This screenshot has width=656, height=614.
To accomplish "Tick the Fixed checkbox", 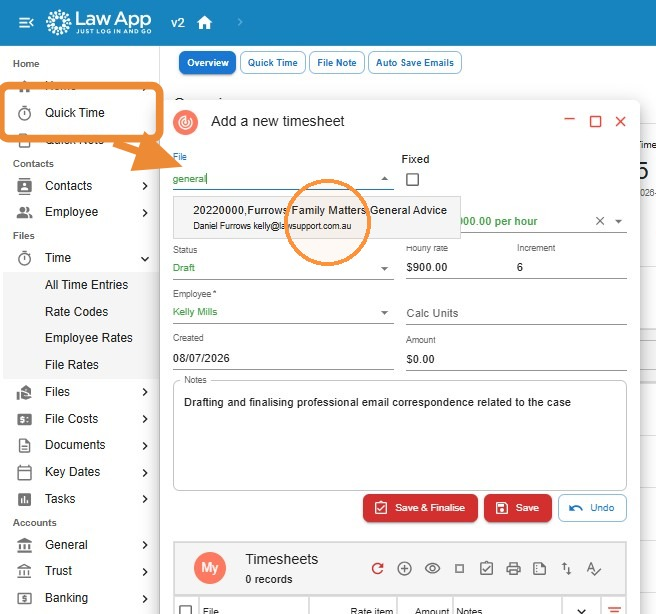I will pyautogui.click(x=413, y=179).
